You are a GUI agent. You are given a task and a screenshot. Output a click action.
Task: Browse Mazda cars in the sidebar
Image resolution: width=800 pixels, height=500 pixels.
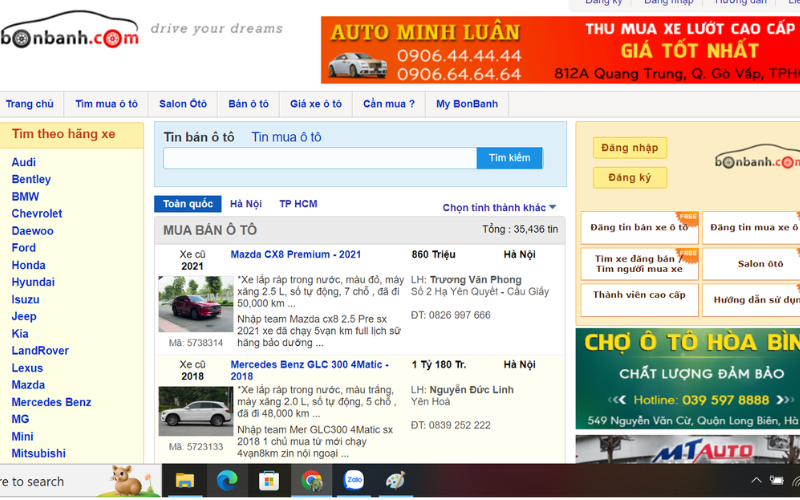(x=28, y=385)
